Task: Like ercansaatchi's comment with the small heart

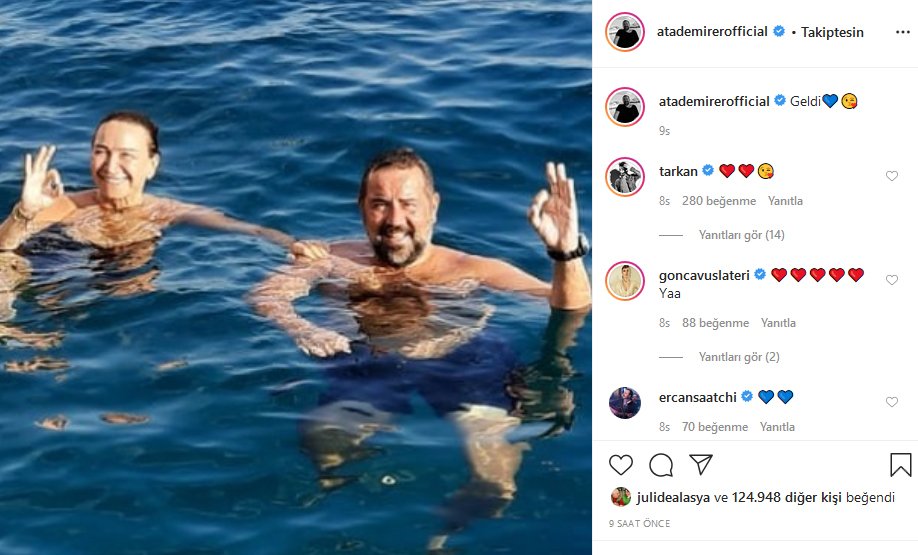Action: tap(892, 402)
